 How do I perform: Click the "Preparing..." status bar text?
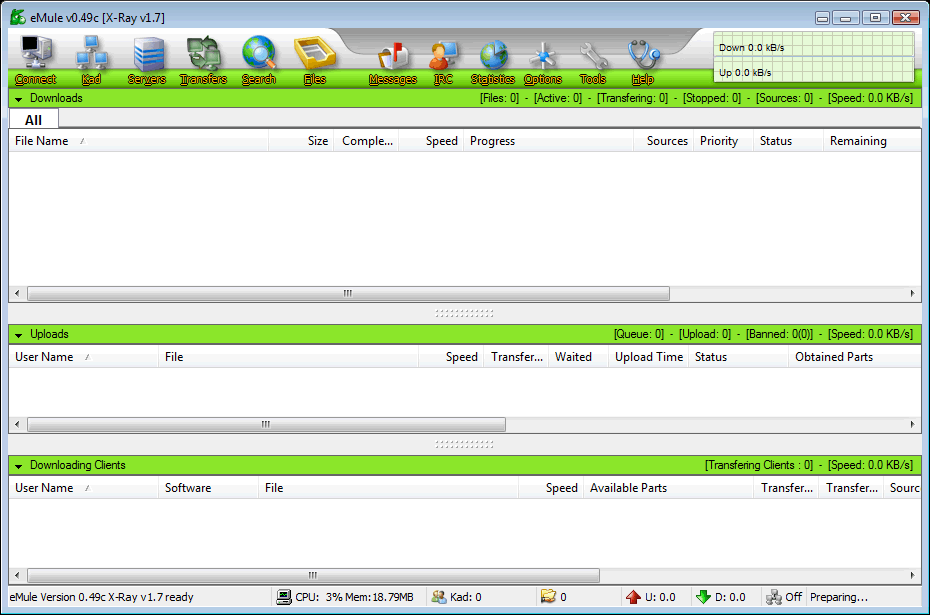tap(839, 597)
